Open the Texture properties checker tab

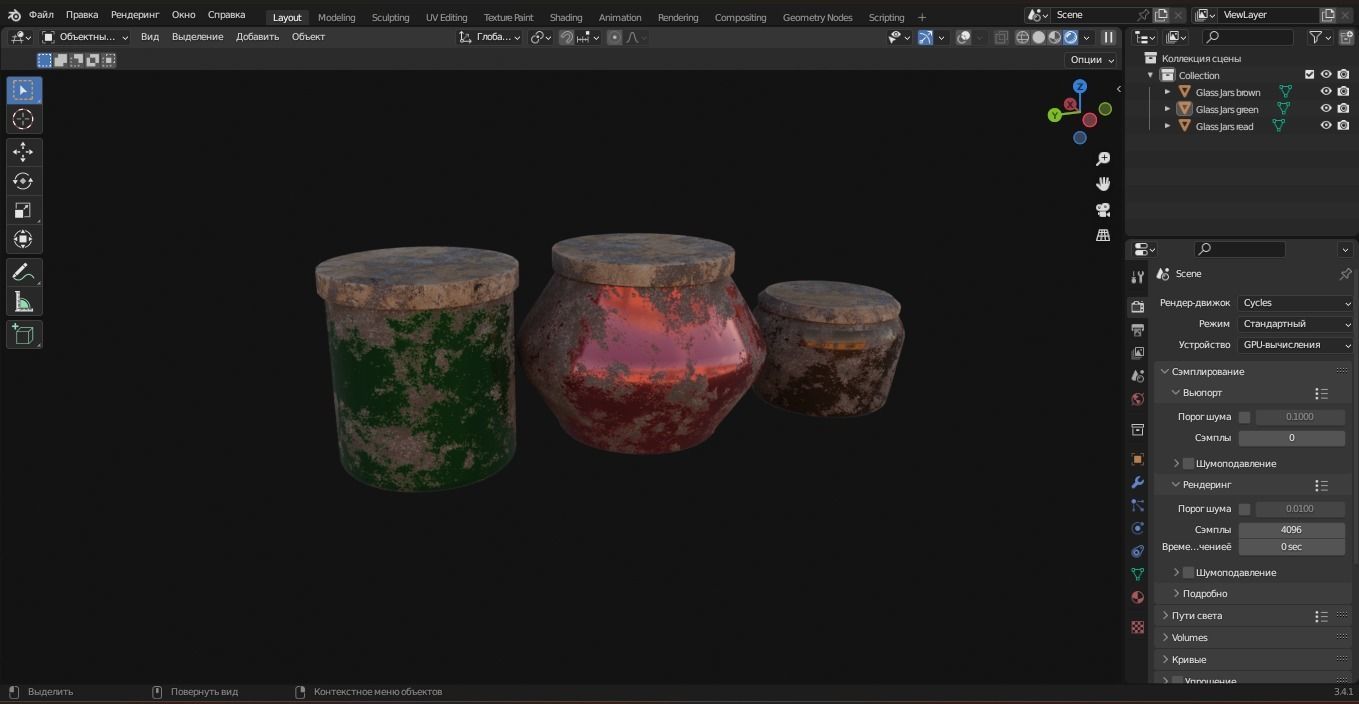pyautogui.click(x=1137, y=627)
